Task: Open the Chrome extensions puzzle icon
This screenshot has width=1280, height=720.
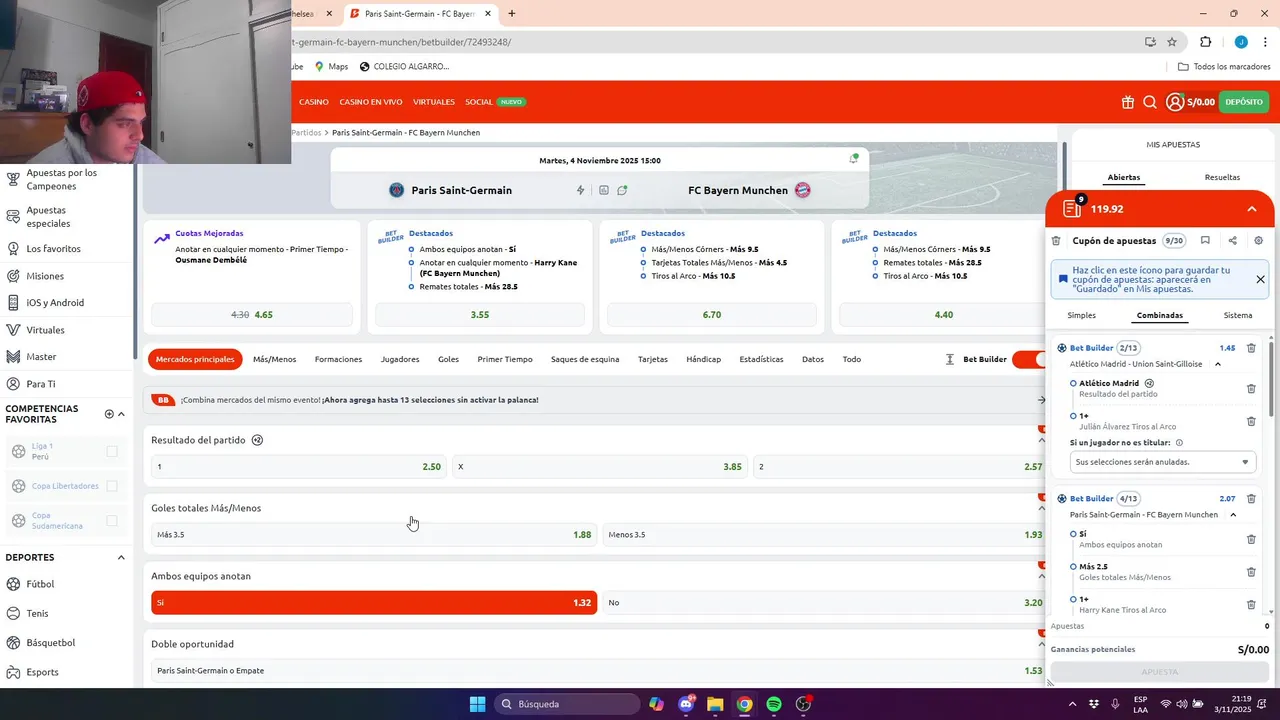Action: tap(1205, 42)
